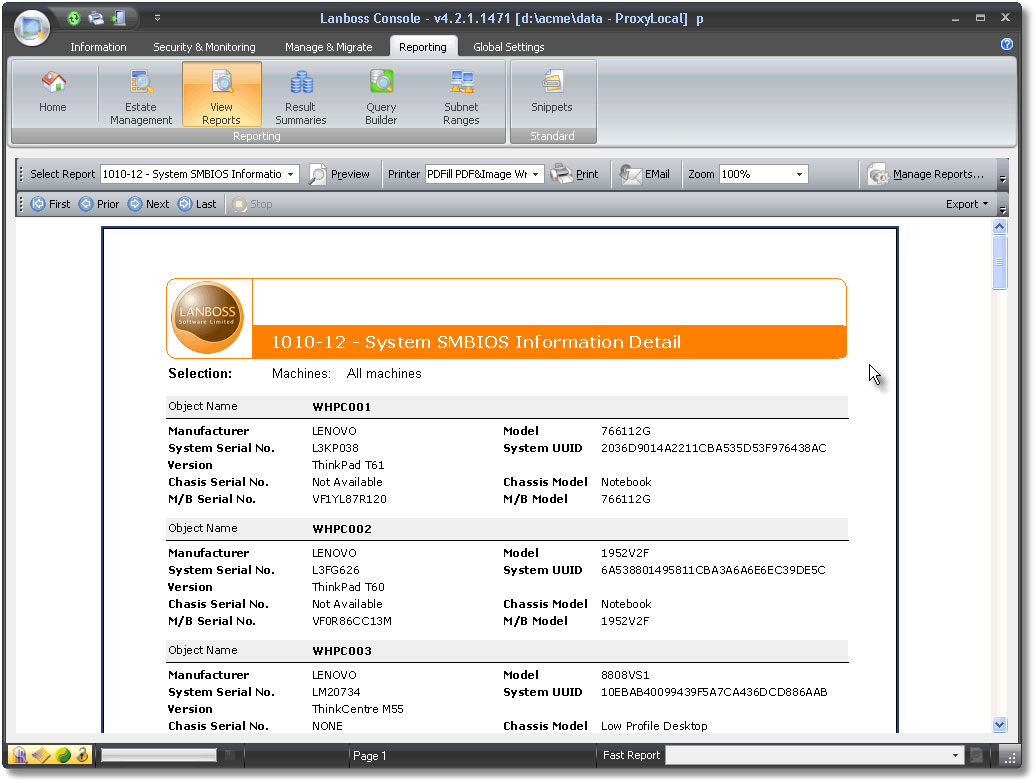Open the Global Settings tab

[509, 47]
